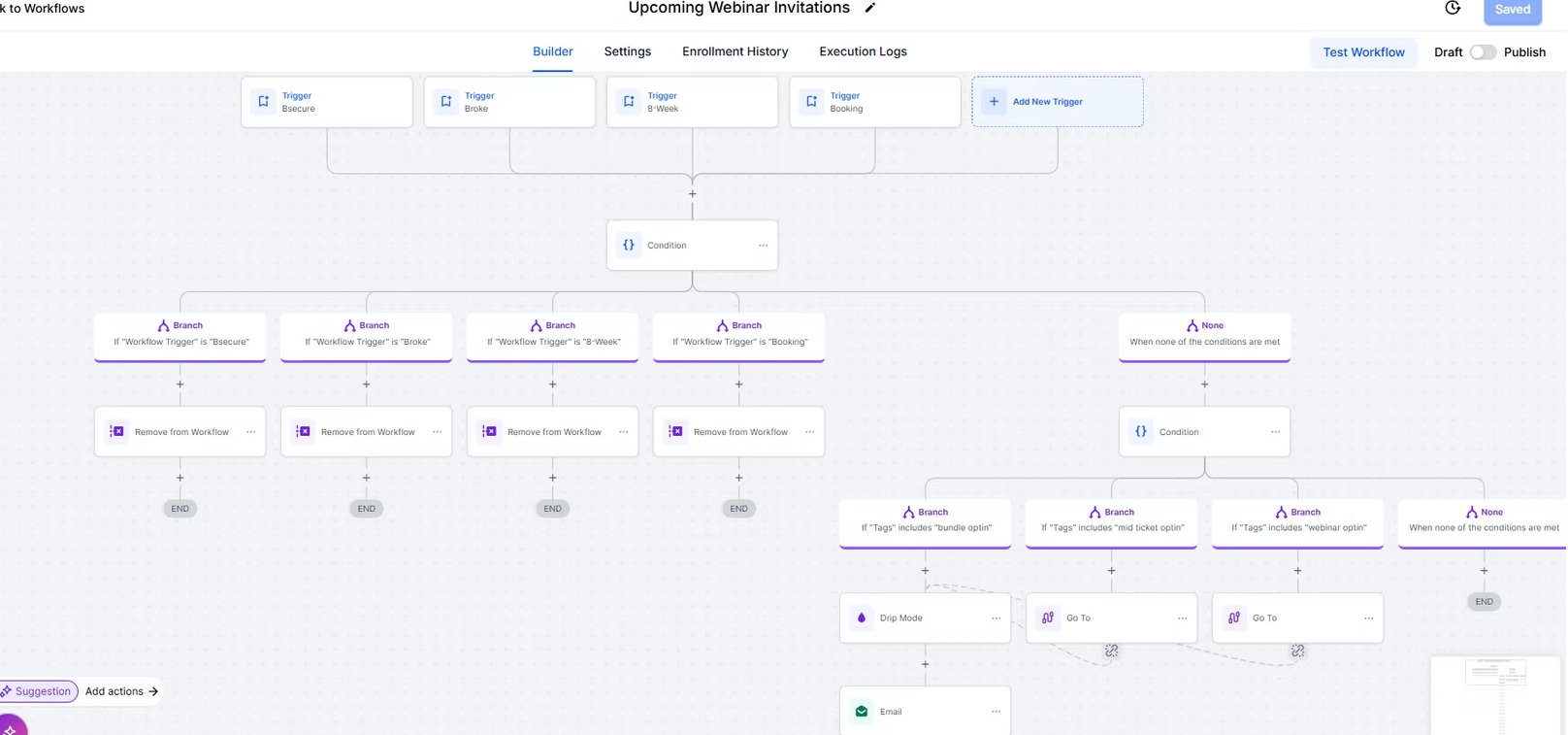Click Go To icon under webinar optin
This screenshot has width=1568, height=735.
[x=1234, y=618]
